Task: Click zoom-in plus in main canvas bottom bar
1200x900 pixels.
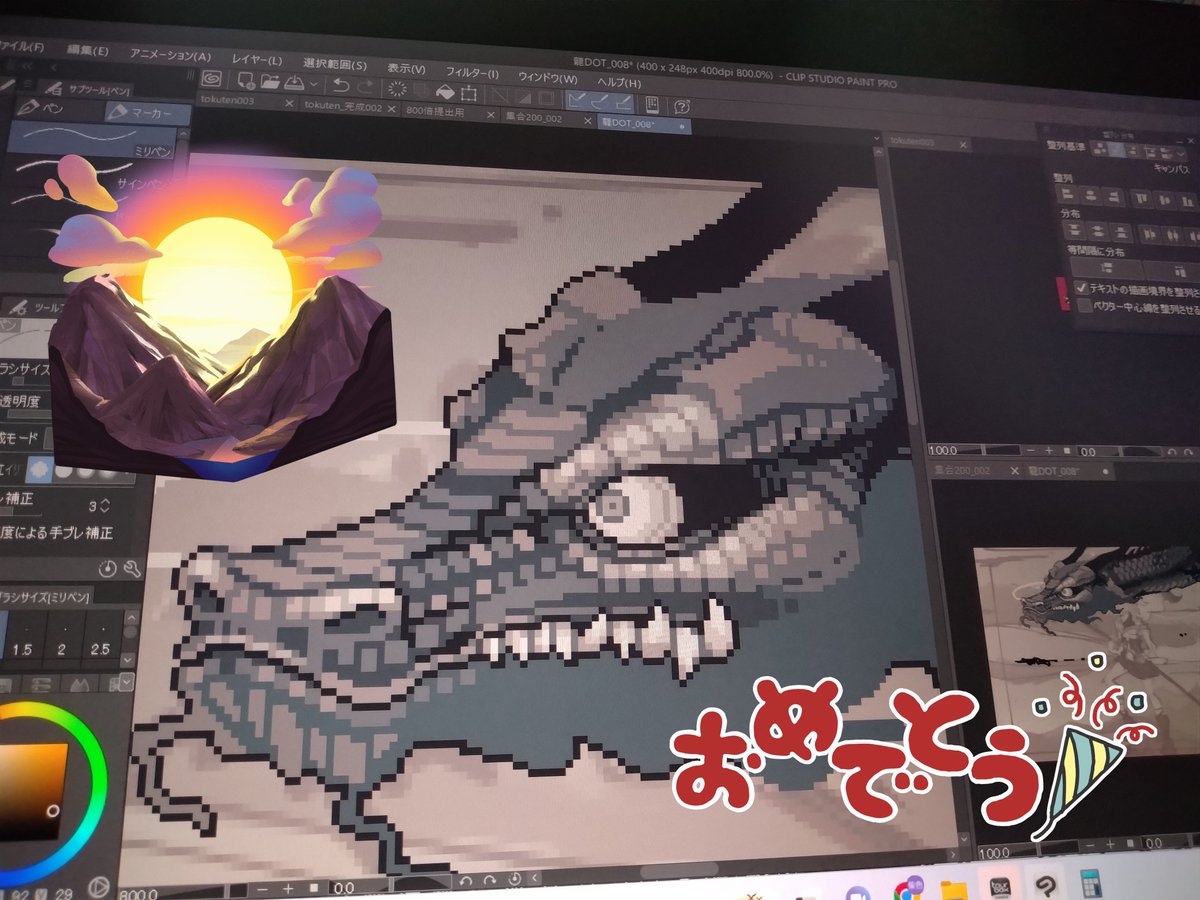Action: (288, 889)
